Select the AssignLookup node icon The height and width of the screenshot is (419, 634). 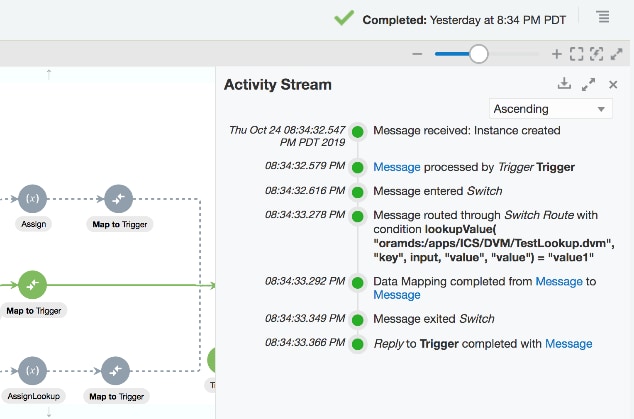click(x=32, y=371)
